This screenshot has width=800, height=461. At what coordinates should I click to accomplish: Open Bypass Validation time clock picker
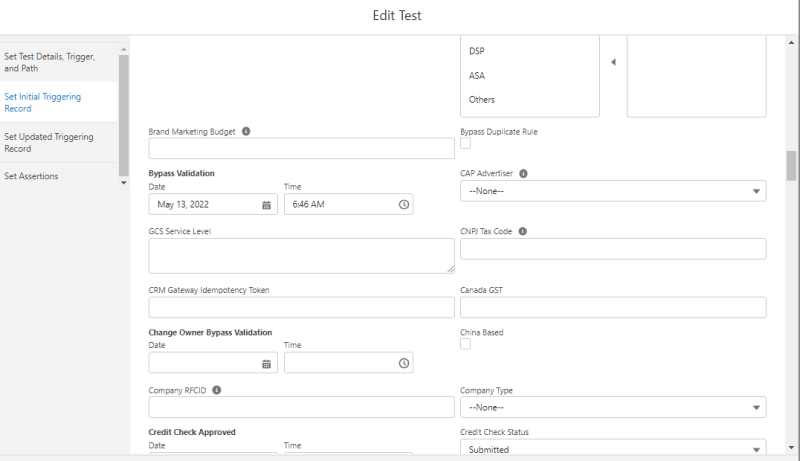pos(404,204)
